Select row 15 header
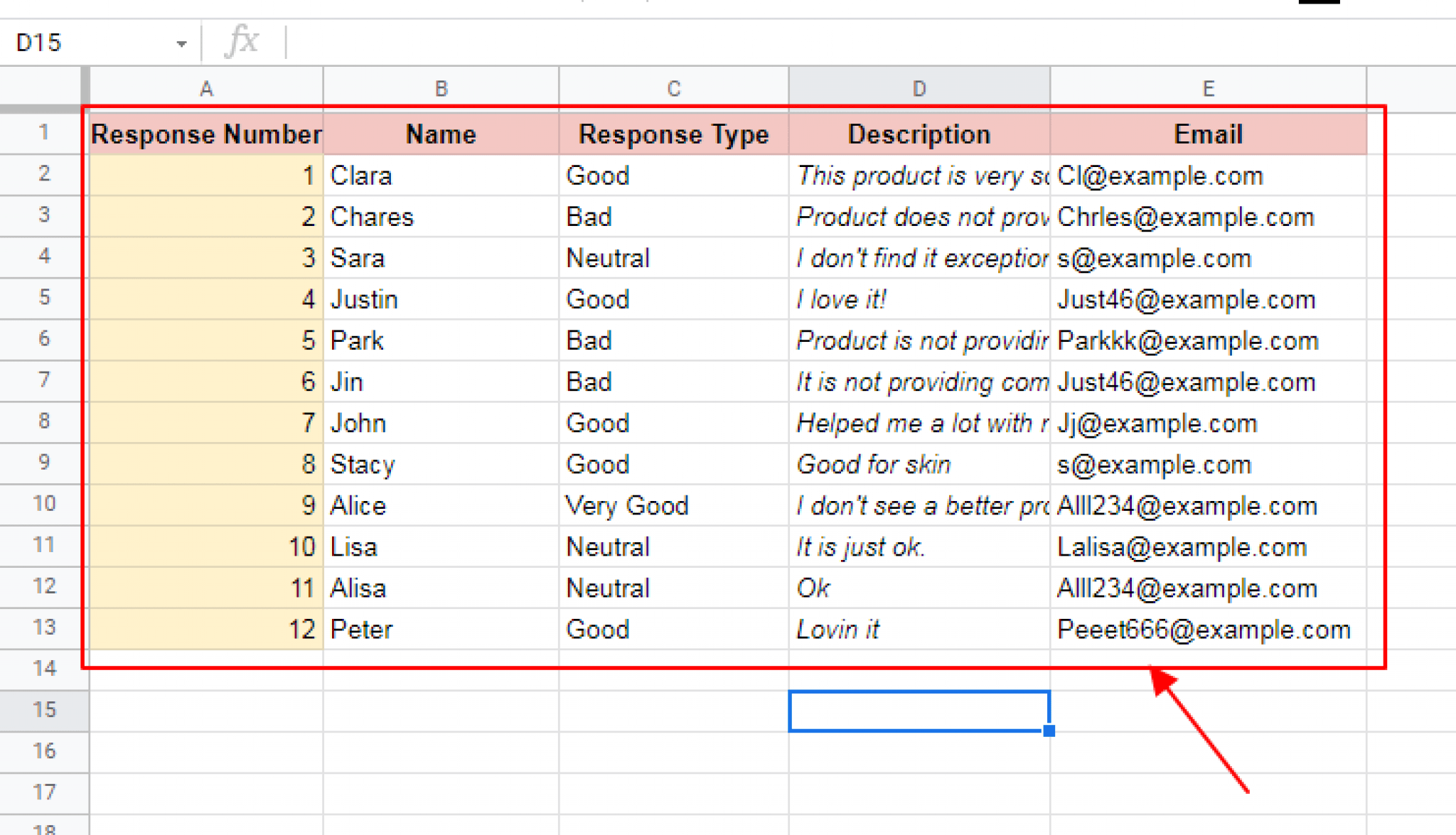The image size is (1456, 835). (x=43, y=710)
